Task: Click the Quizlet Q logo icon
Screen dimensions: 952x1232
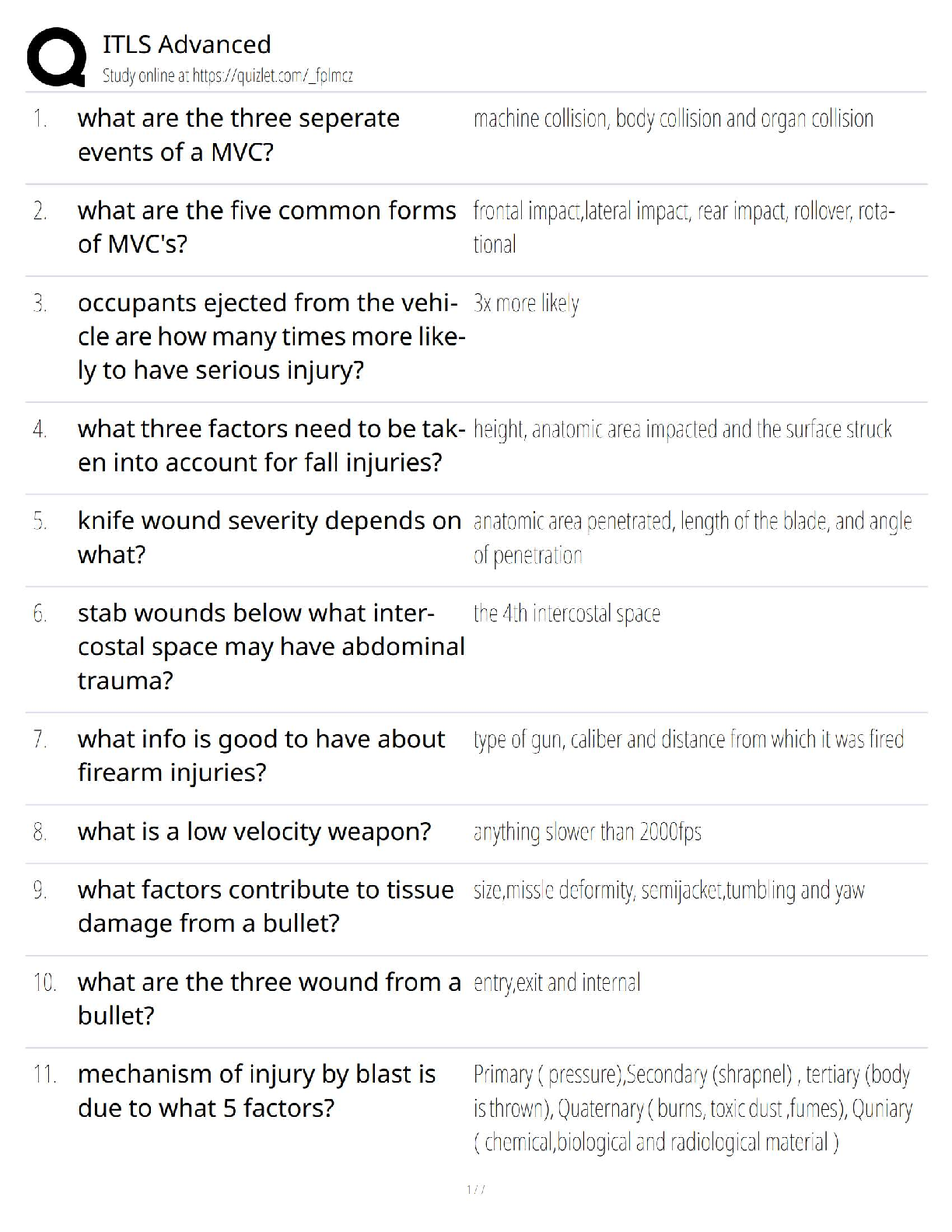Action: coord(56,57)
